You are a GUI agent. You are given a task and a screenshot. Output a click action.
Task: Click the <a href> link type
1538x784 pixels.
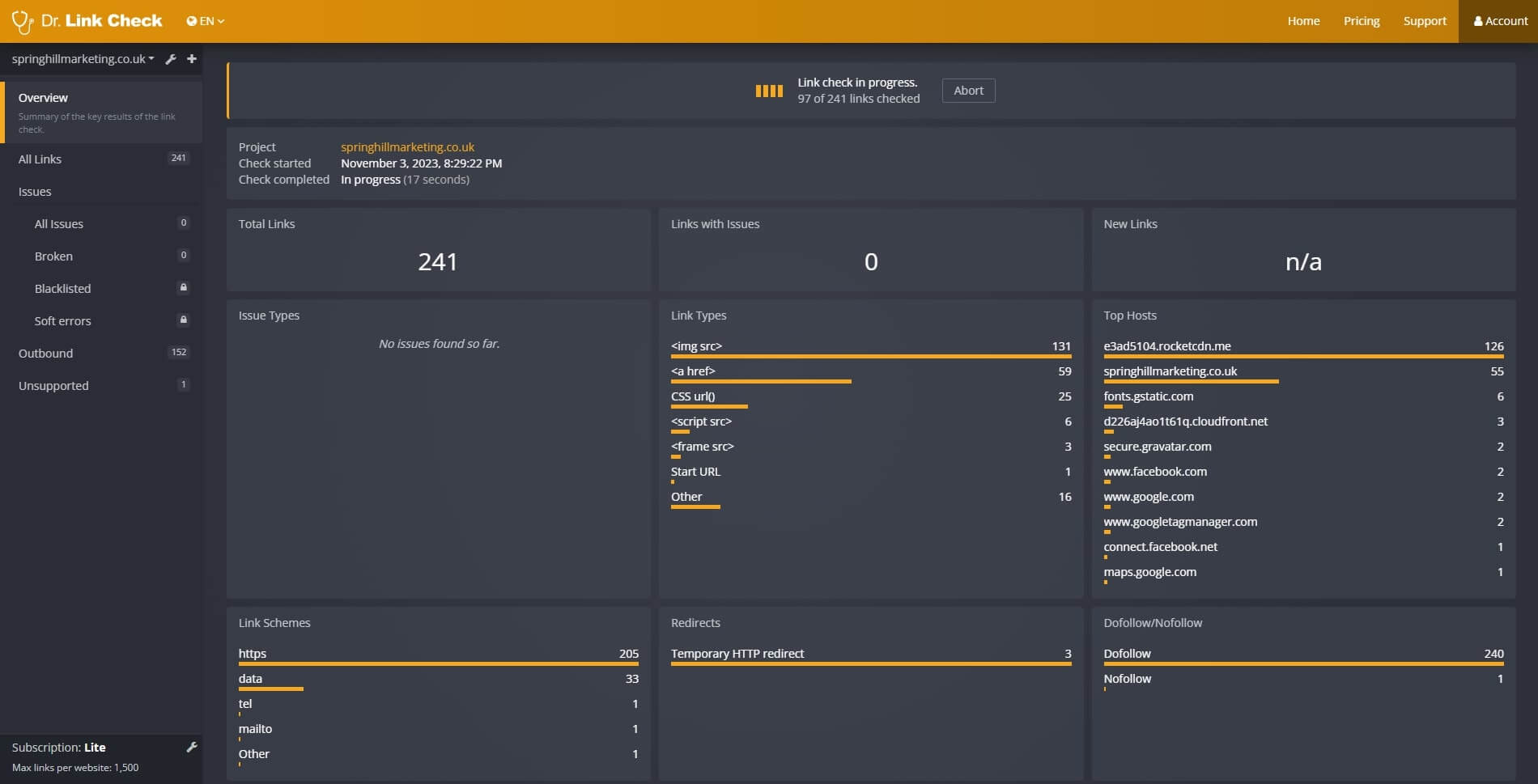pos(693,371)
